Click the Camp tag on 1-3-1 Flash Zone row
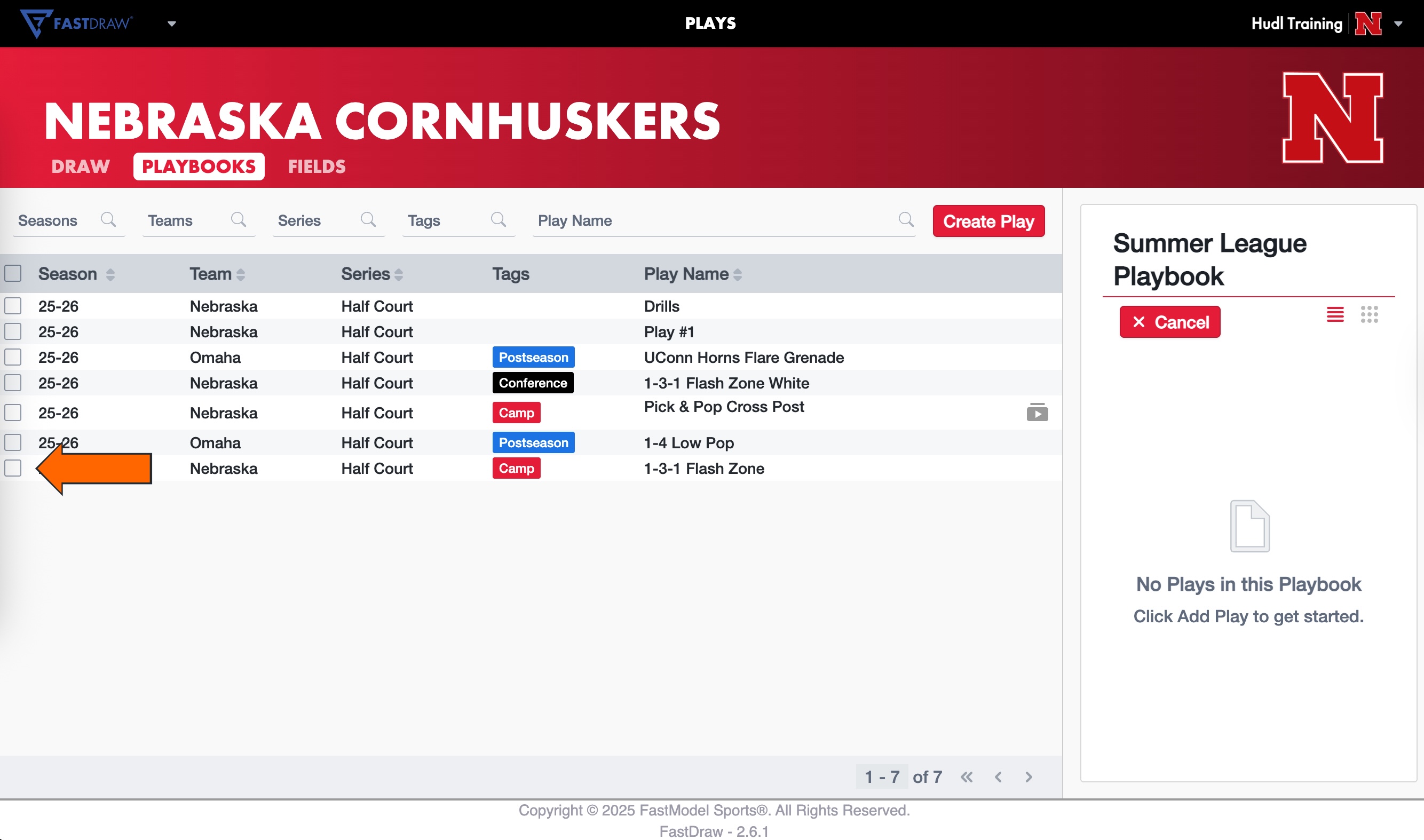Viewport: 1424px width, 840px height. [516, 468]
